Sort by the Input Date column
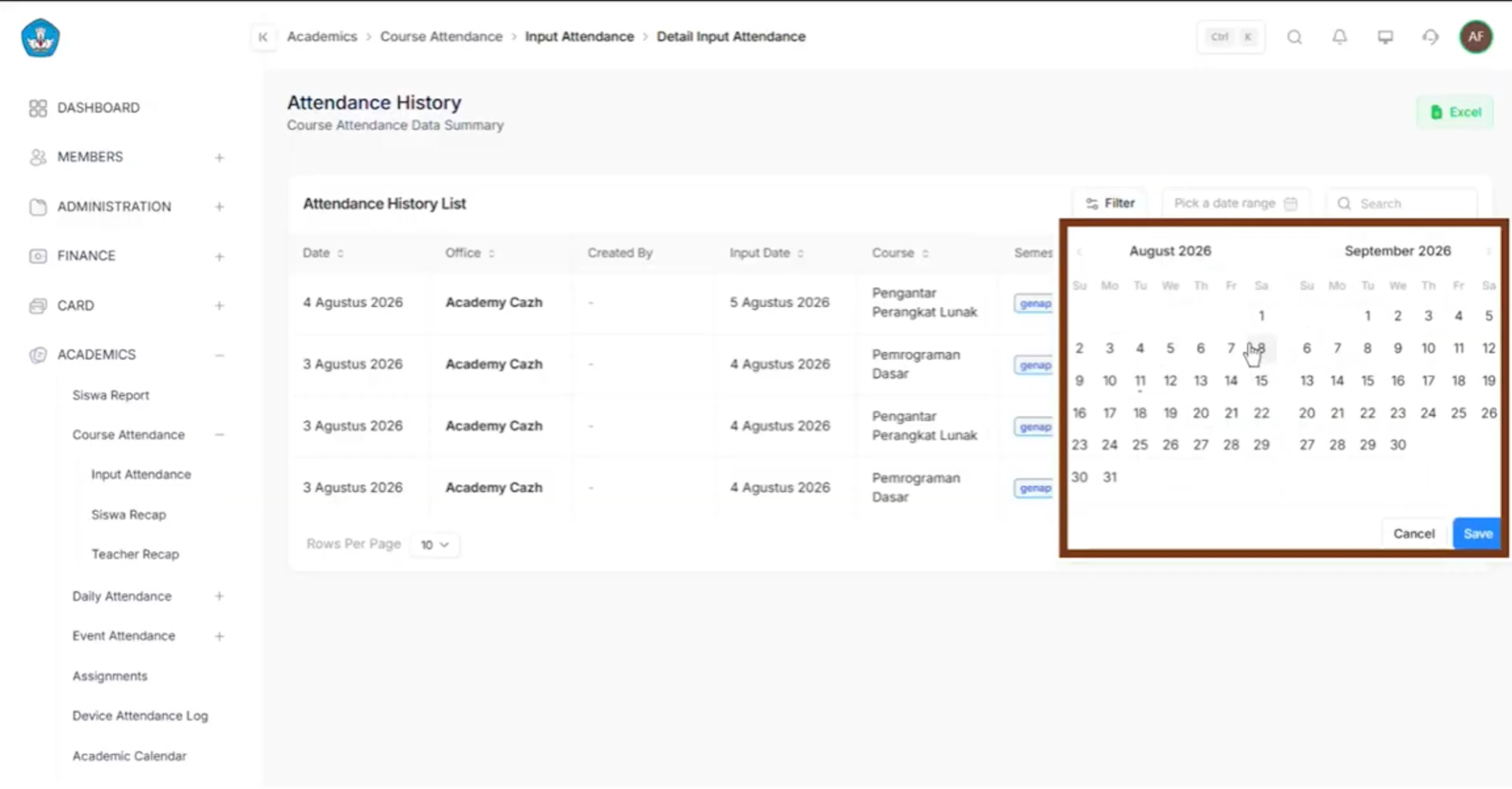 766,253
